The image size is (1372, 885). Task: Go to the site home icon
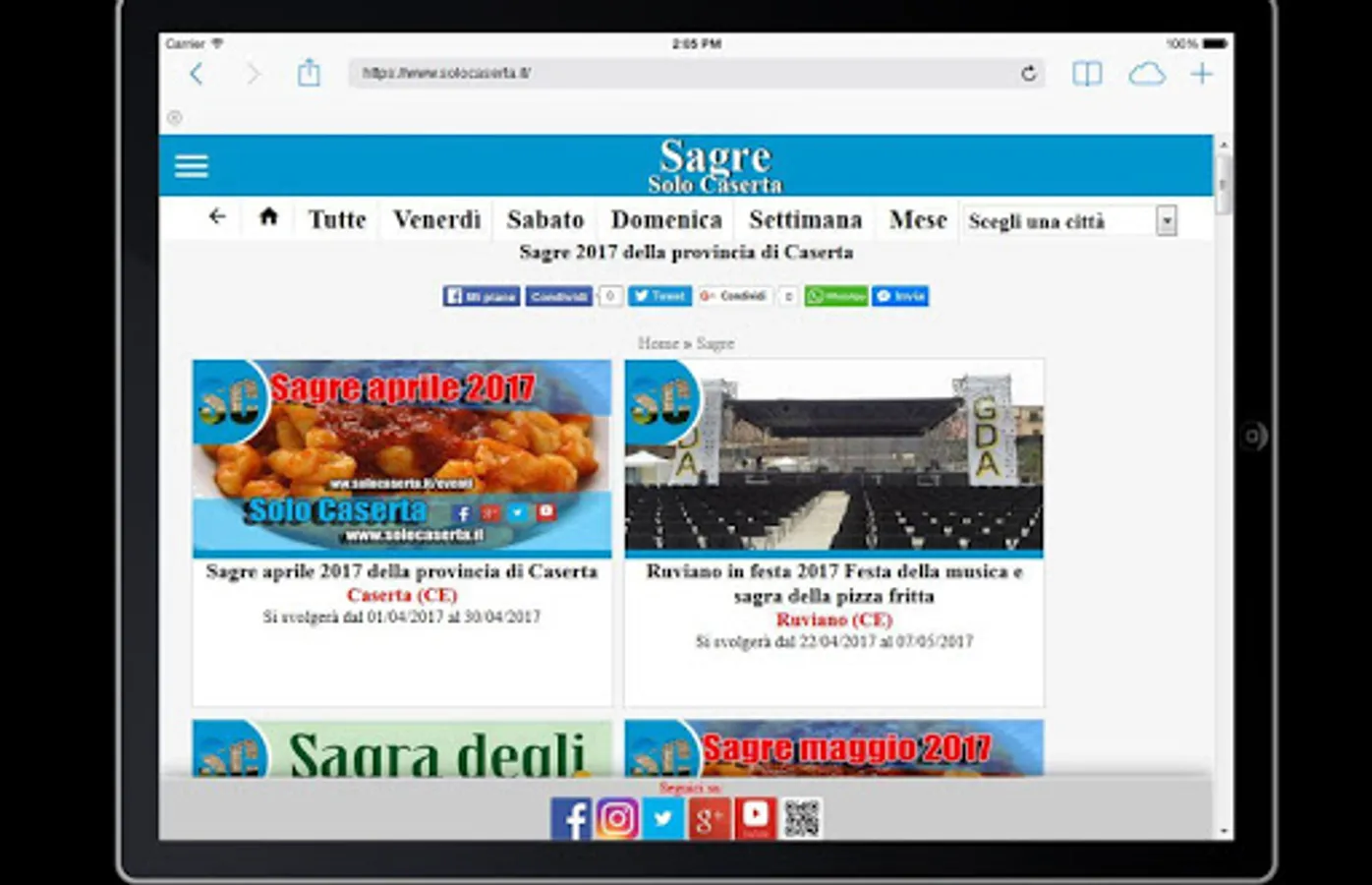tap(268, 217)
